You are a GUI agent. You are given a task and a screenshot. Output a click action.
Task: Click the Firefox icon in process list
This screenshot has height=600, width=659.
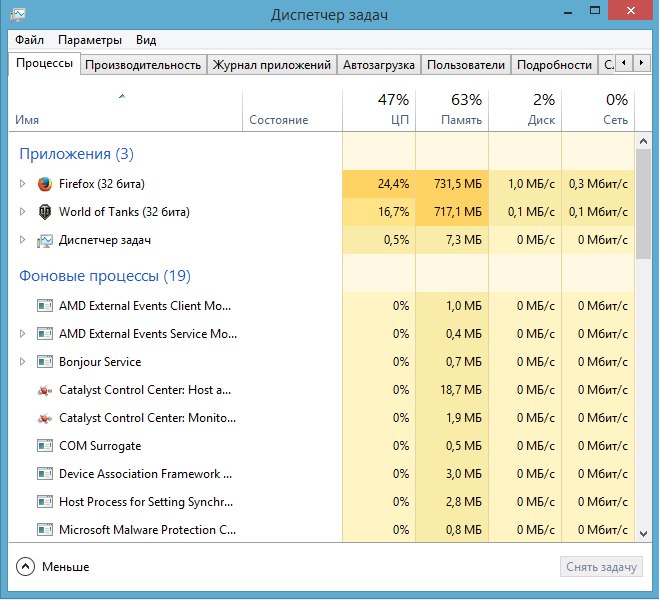[44, 184]
